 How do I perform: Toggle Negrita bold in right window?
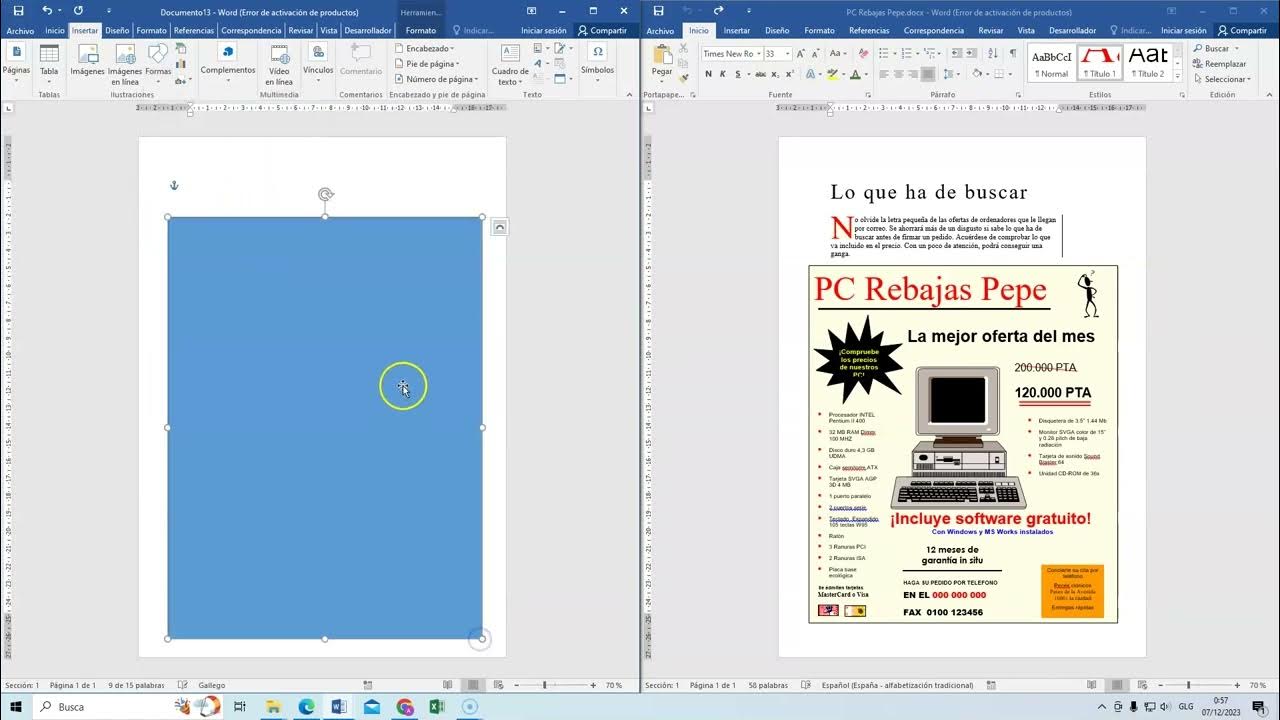click(x=708, y=74)
